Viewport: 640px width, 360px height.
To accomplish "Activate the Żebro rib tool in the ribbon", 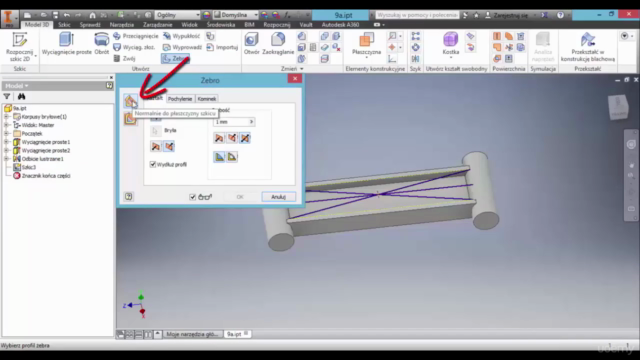I will tap(176, 58).
